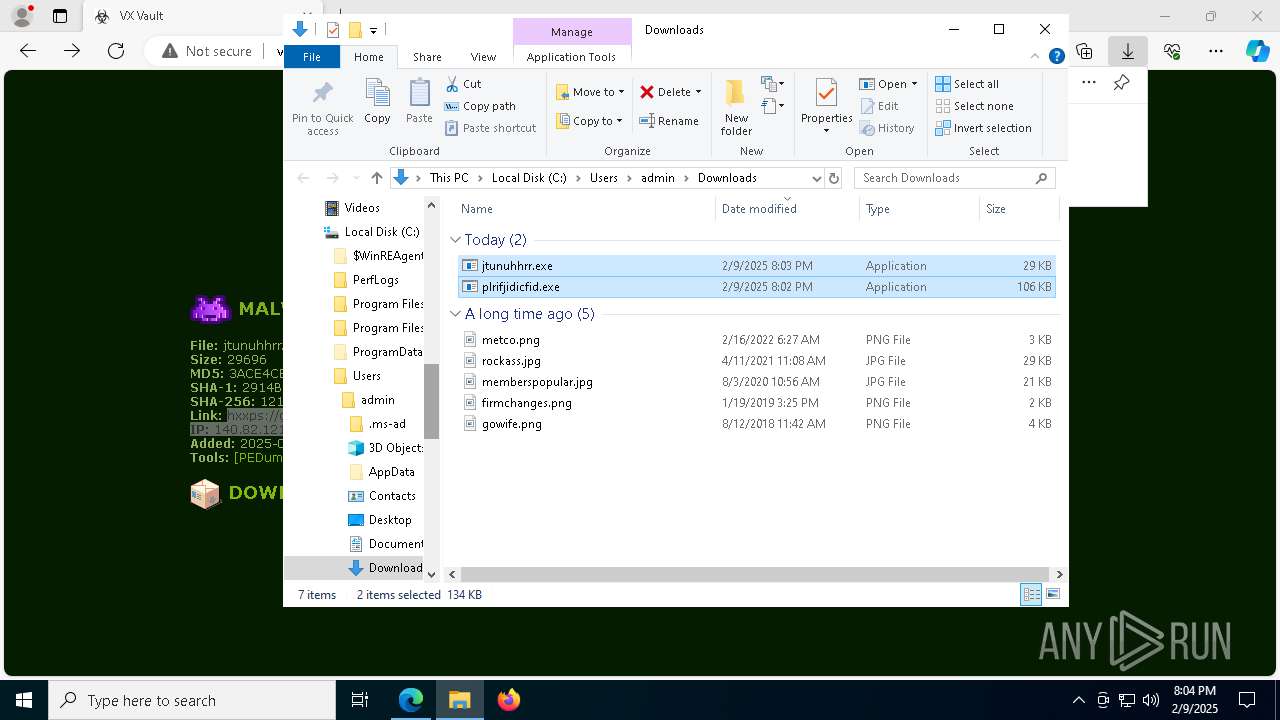The image size is (1280, 720).
Task: Click Select all in ribbon
Action: pos(967,84)
